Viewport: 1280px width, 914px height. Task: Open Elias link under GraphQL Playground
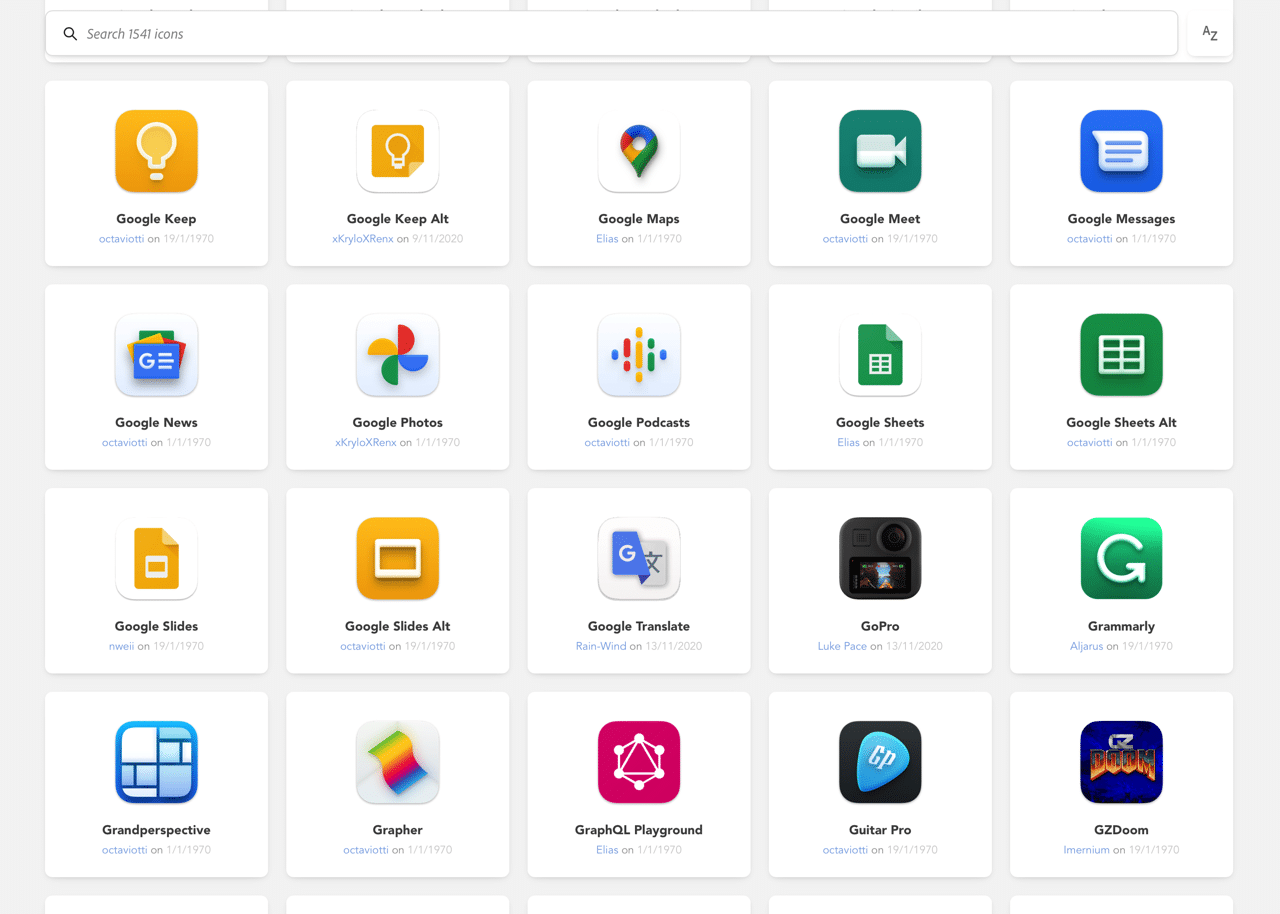pos(607,850)
